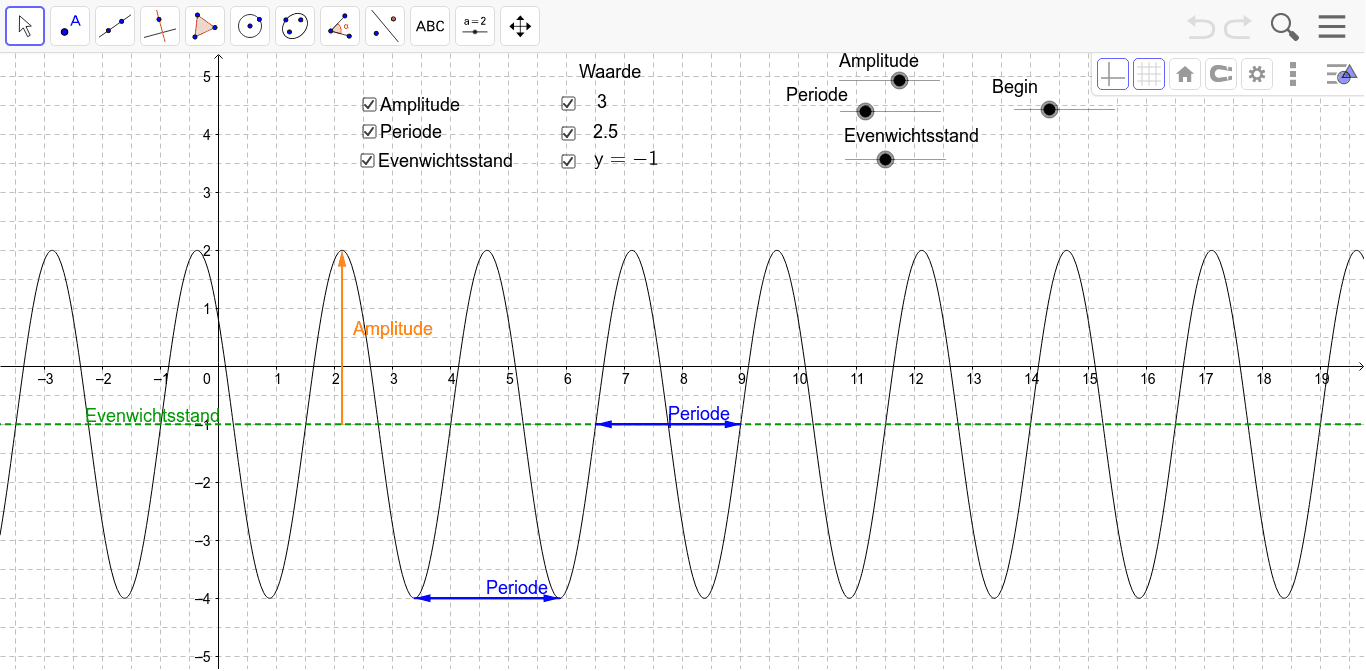Uncheck the Evenwichtsstand checkbox
The width and height of the screenshot is (1366, 671).
(x=368, y=159)
